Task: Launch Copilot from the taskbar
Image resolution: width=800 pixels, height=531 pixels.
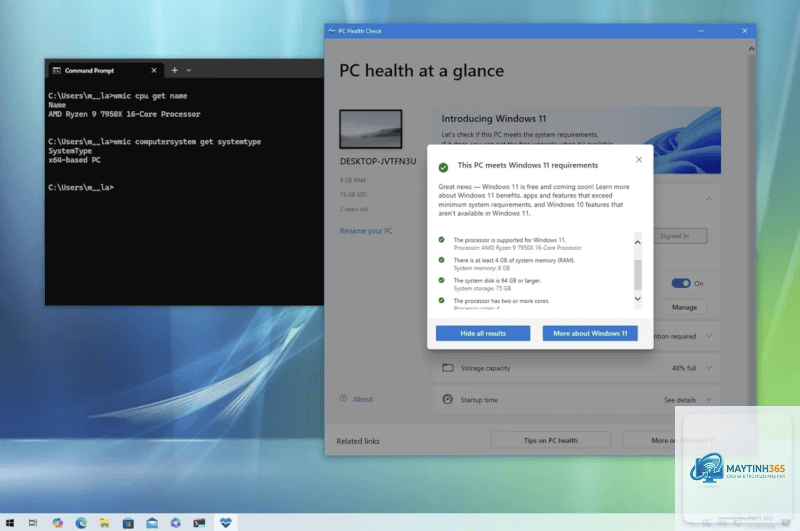Action: coord(57,523)
